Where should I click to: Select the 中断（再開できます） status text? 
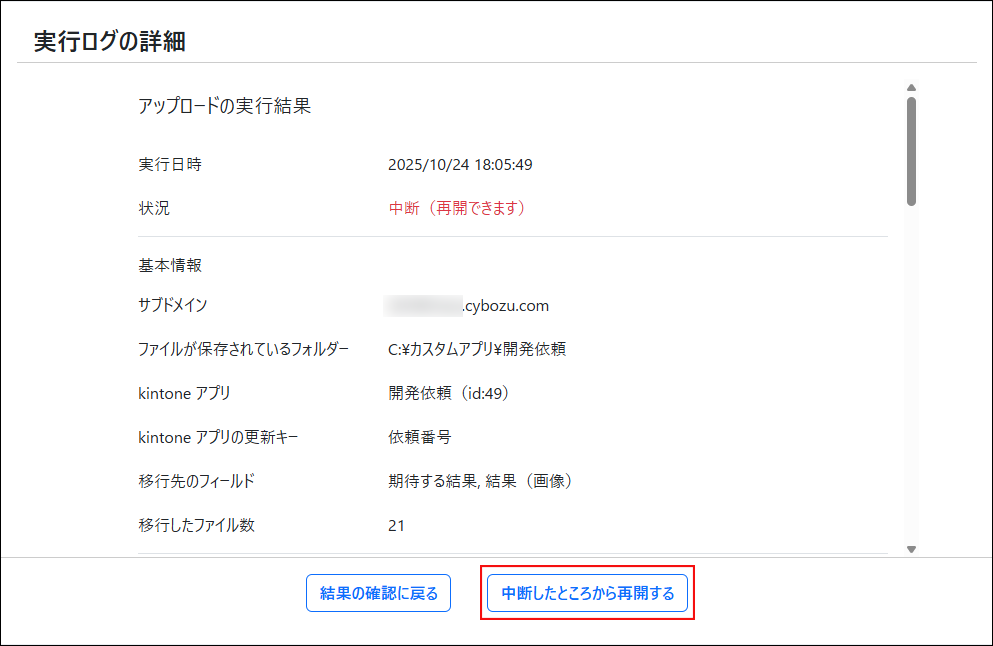click(457, 207)
